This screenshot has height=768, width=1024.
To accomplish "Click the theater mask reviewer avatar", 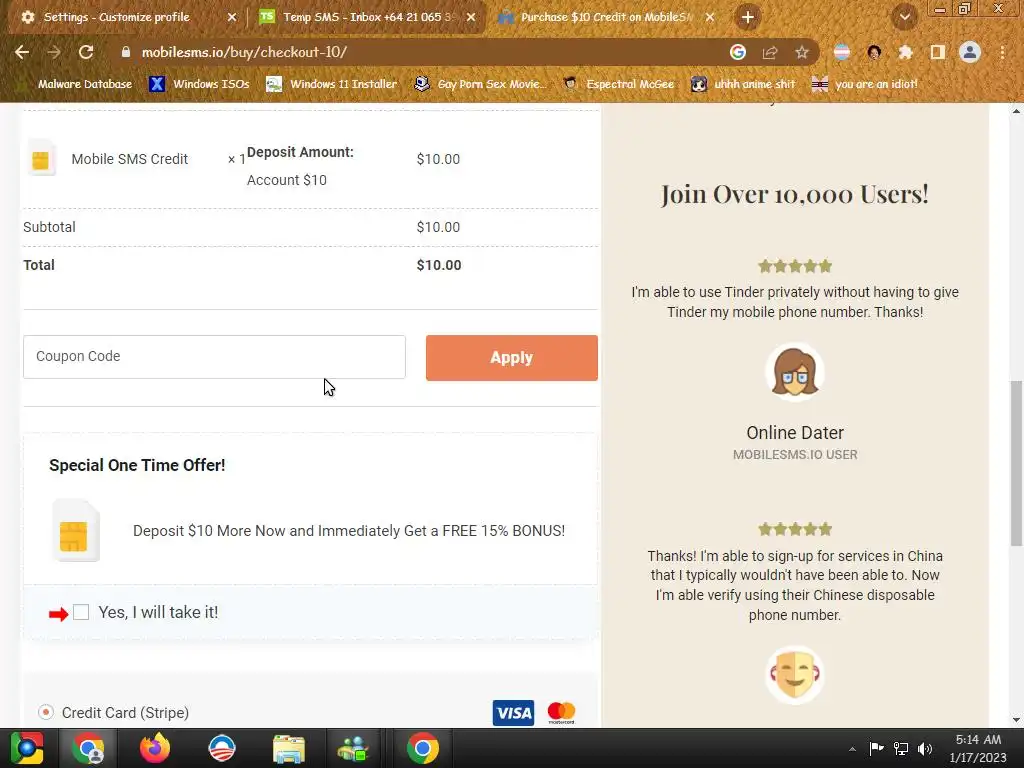I will tap(794, 675).
